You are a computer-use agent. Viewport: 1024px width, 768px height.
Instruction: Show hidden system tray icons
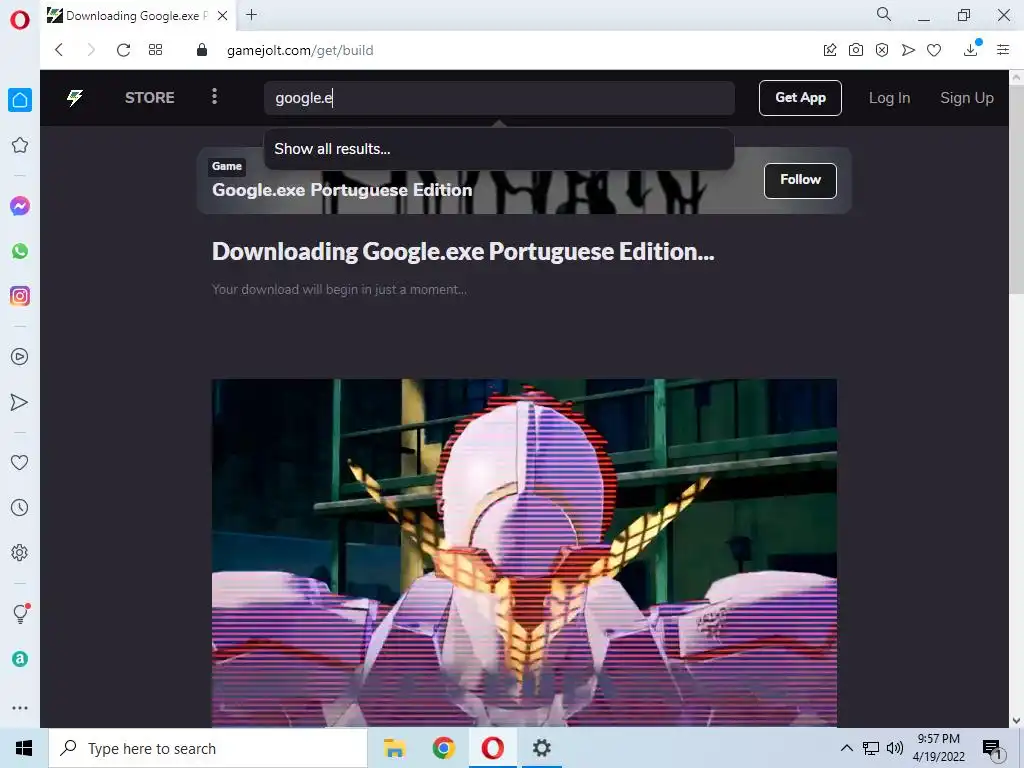tap(846, 748)
